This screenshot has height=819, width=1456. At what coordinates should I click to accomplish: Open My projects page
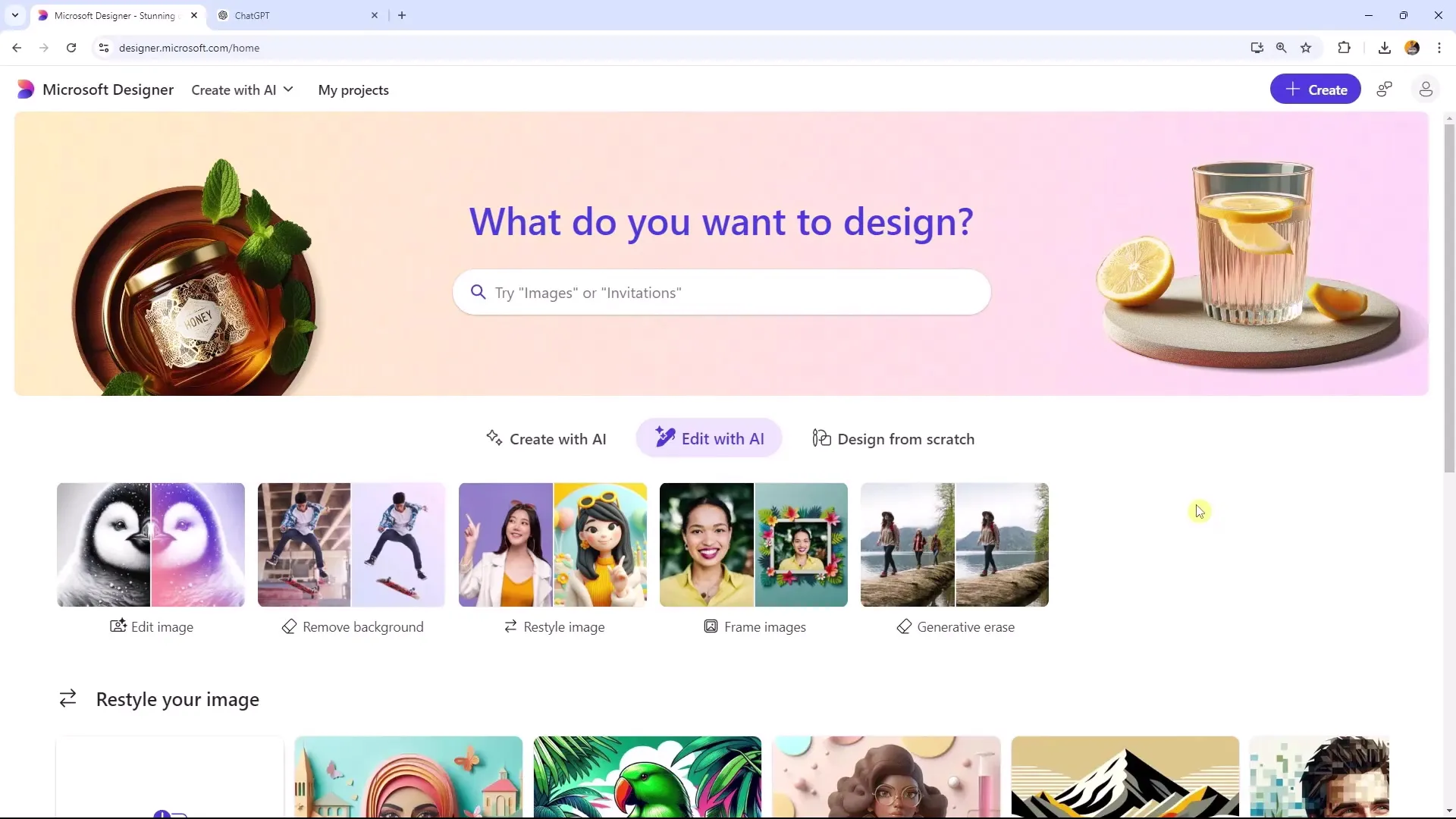[x=353, y=89]
